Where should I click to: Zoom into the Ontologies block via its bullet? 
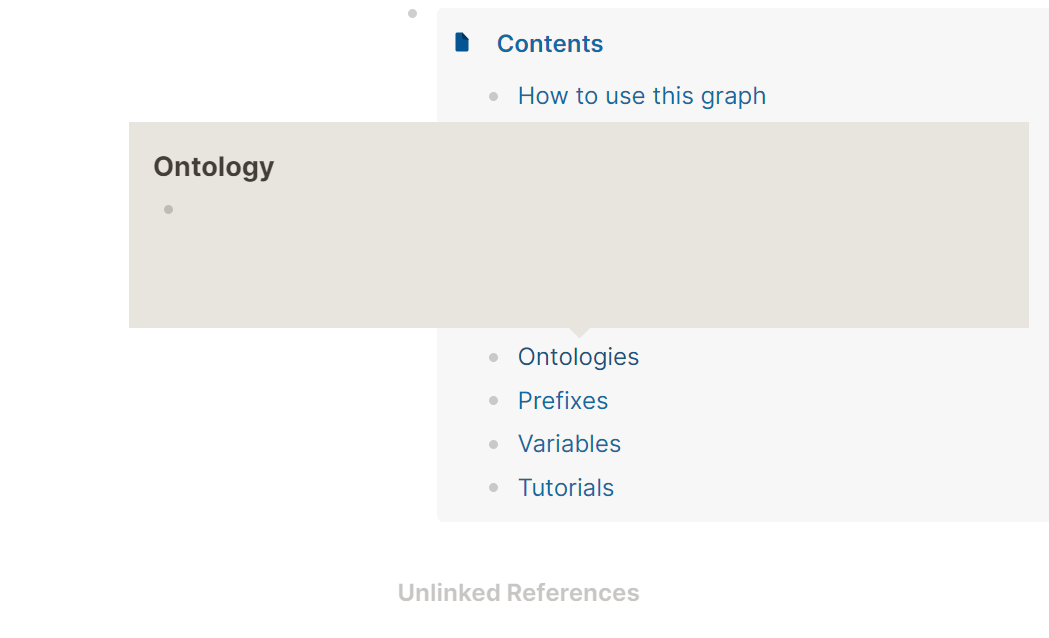[493, 357]
